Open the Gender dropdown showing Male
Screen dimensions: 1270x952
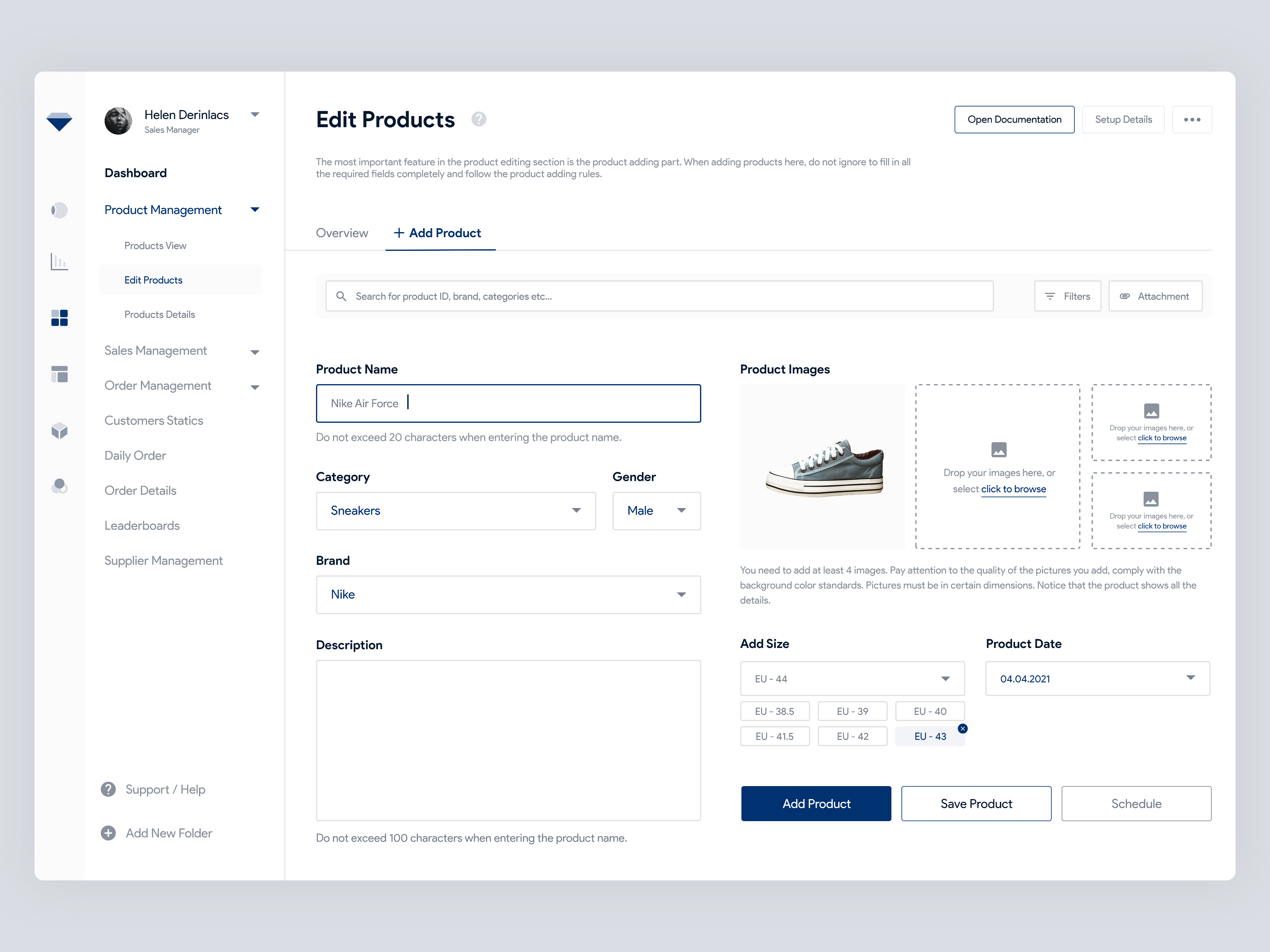click(x=656, y=511)
